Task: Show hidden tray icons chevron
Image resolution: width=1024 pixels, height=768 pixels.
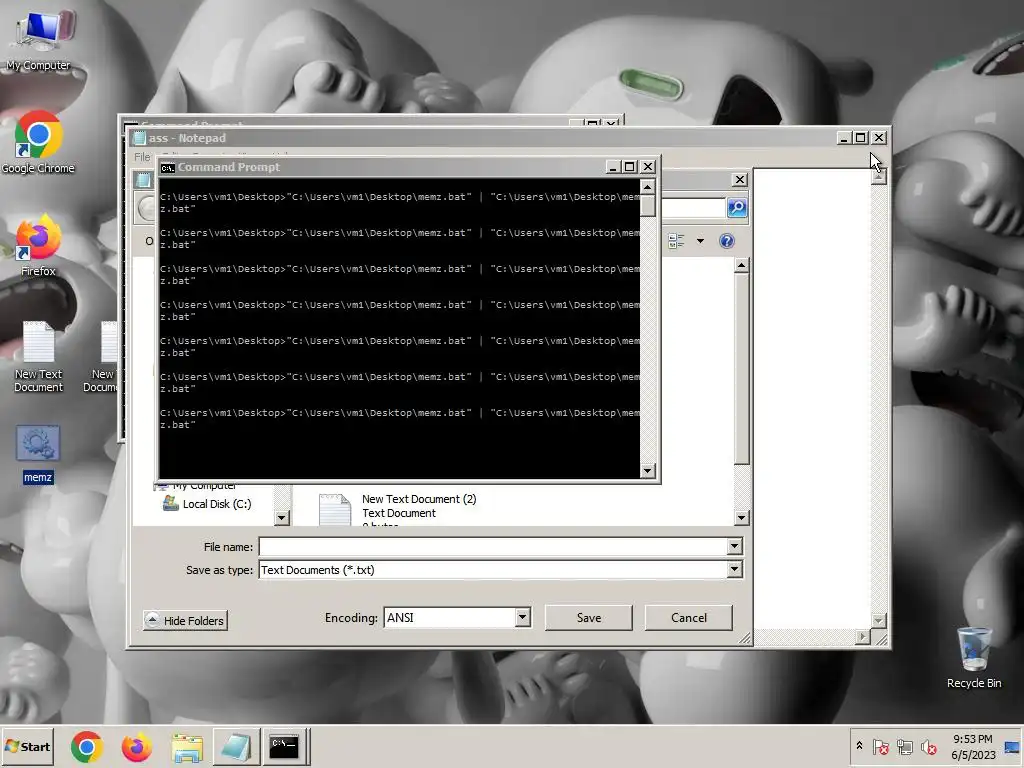Action: click(x=859, y=746)
